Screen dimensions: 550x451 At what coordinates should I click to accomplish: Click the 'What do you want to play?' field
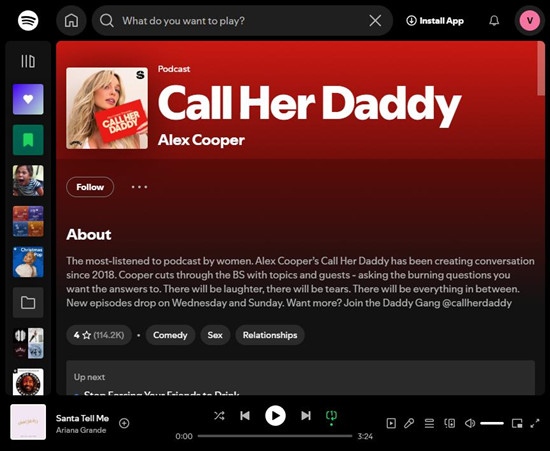click(242, 21)
